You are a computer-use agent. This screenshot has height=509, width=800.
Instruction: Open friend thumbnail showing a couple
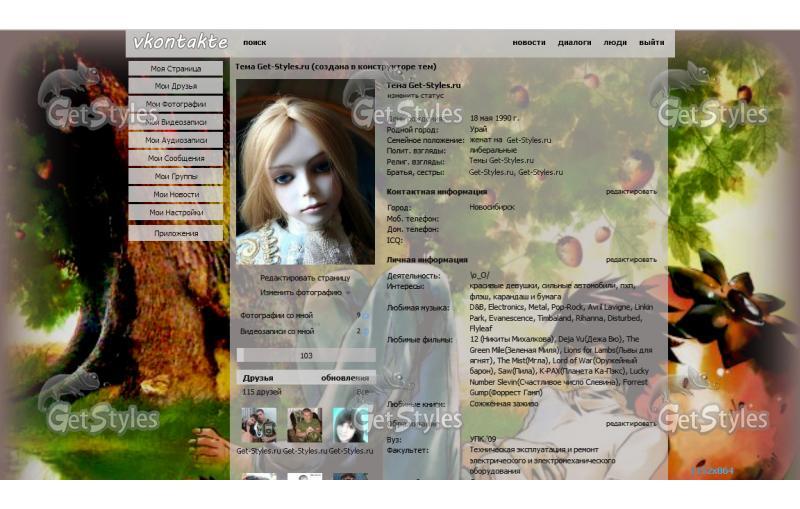click(259, 425)
